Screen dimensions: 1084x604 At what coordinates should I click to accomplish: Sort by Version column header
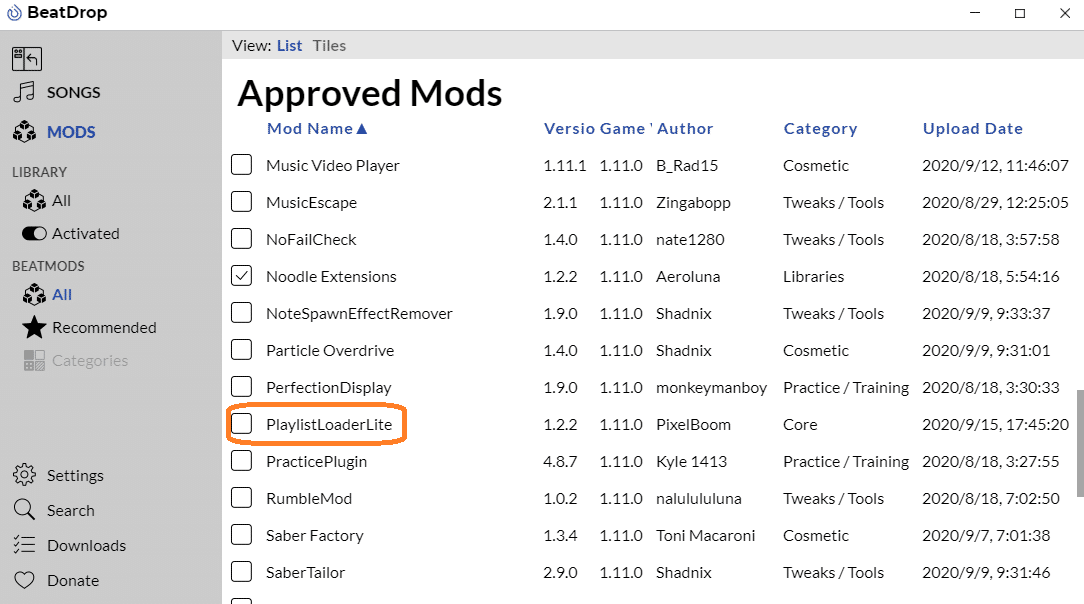pos(570,129)
